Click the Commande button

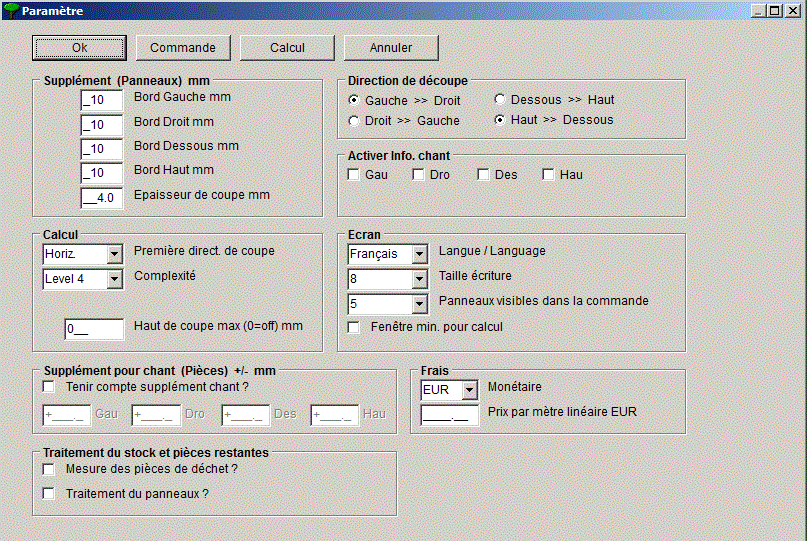click(x=183, y=48)
